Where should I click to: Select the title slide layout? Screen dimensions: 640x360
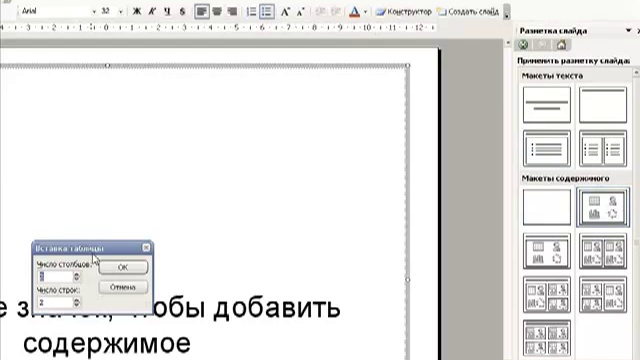pyautogui.click(x=547, y=104)
